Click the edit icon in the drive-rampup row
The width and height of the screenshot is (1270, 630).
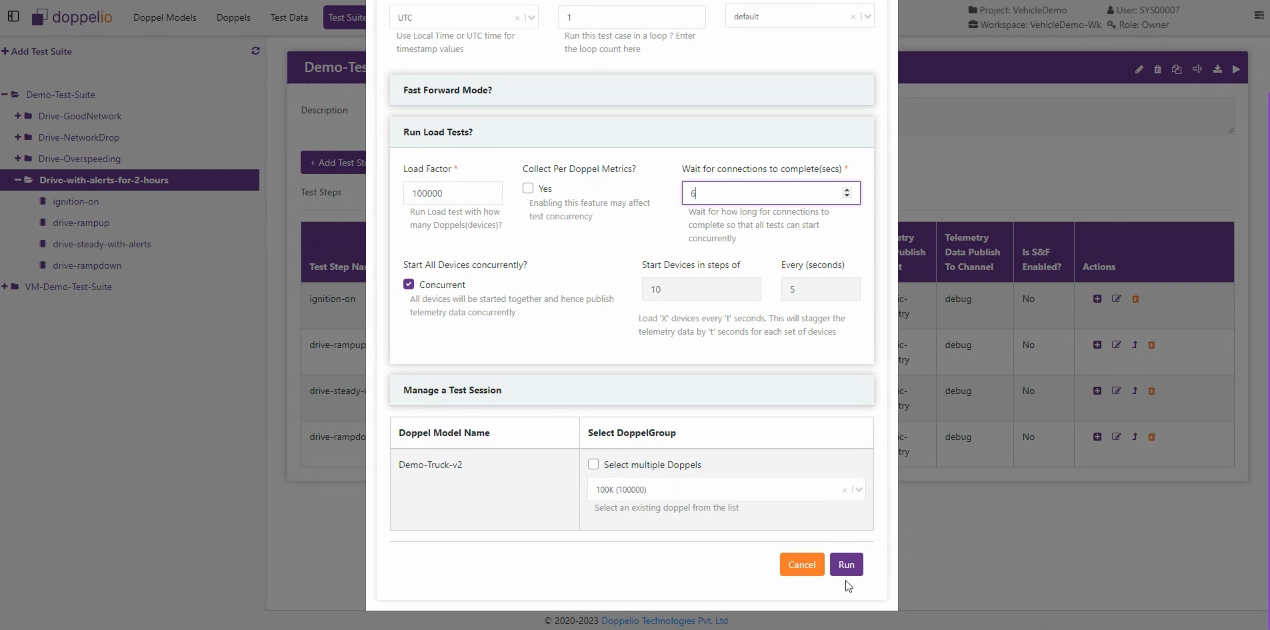click(1117, 345)
